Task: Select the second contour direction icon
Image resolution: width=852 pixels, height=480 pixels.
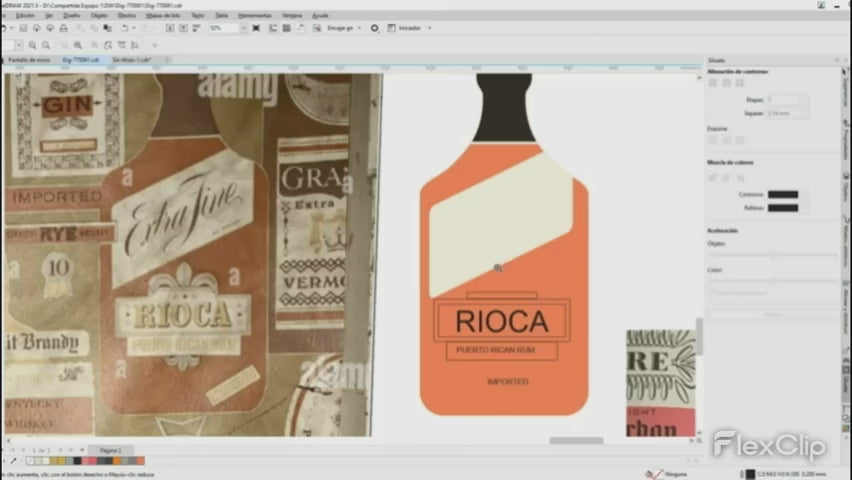Action: click(x=726, y=83)
